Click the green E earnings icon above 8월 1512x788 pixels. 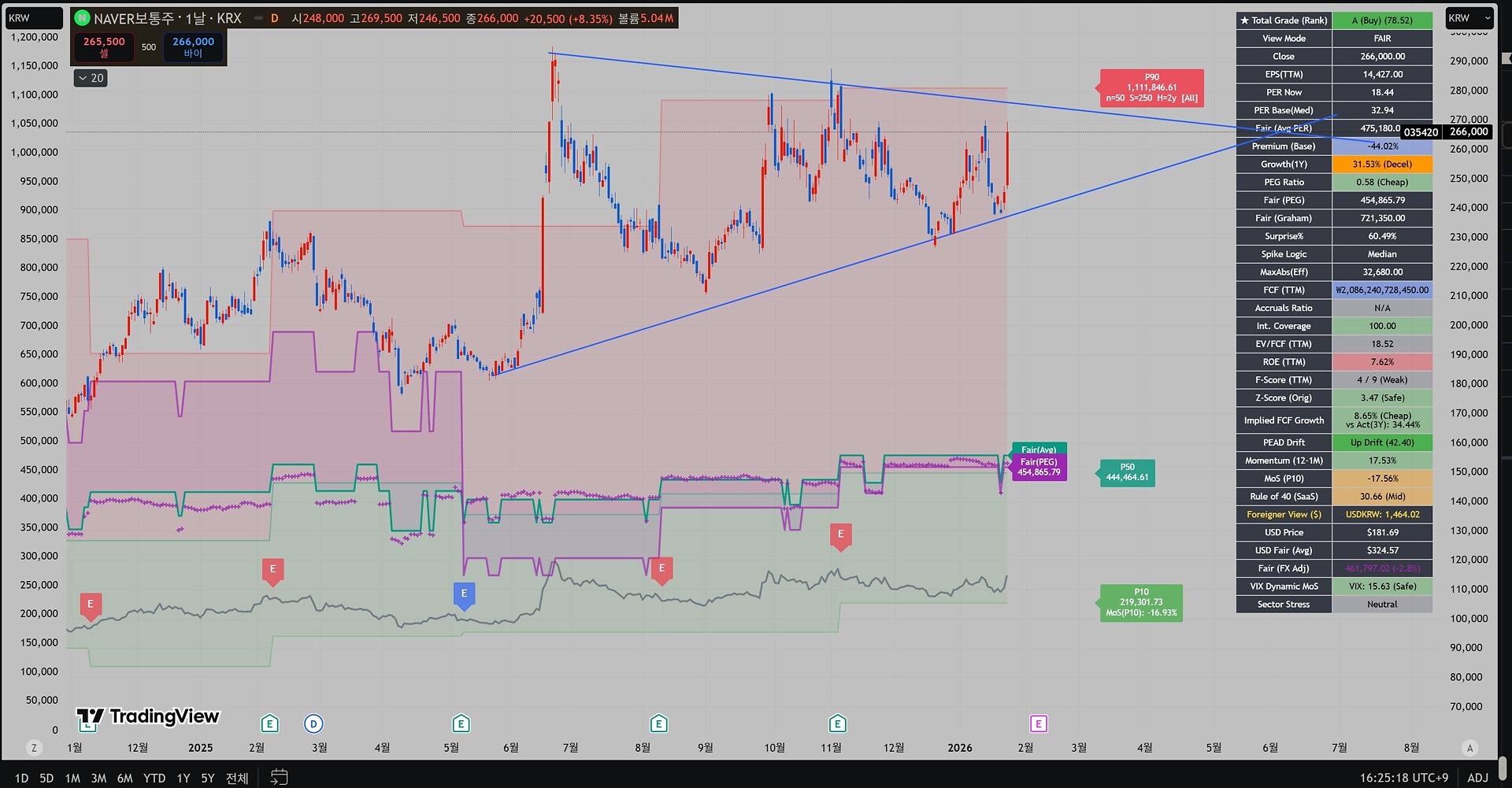click(x=658, y=723)
